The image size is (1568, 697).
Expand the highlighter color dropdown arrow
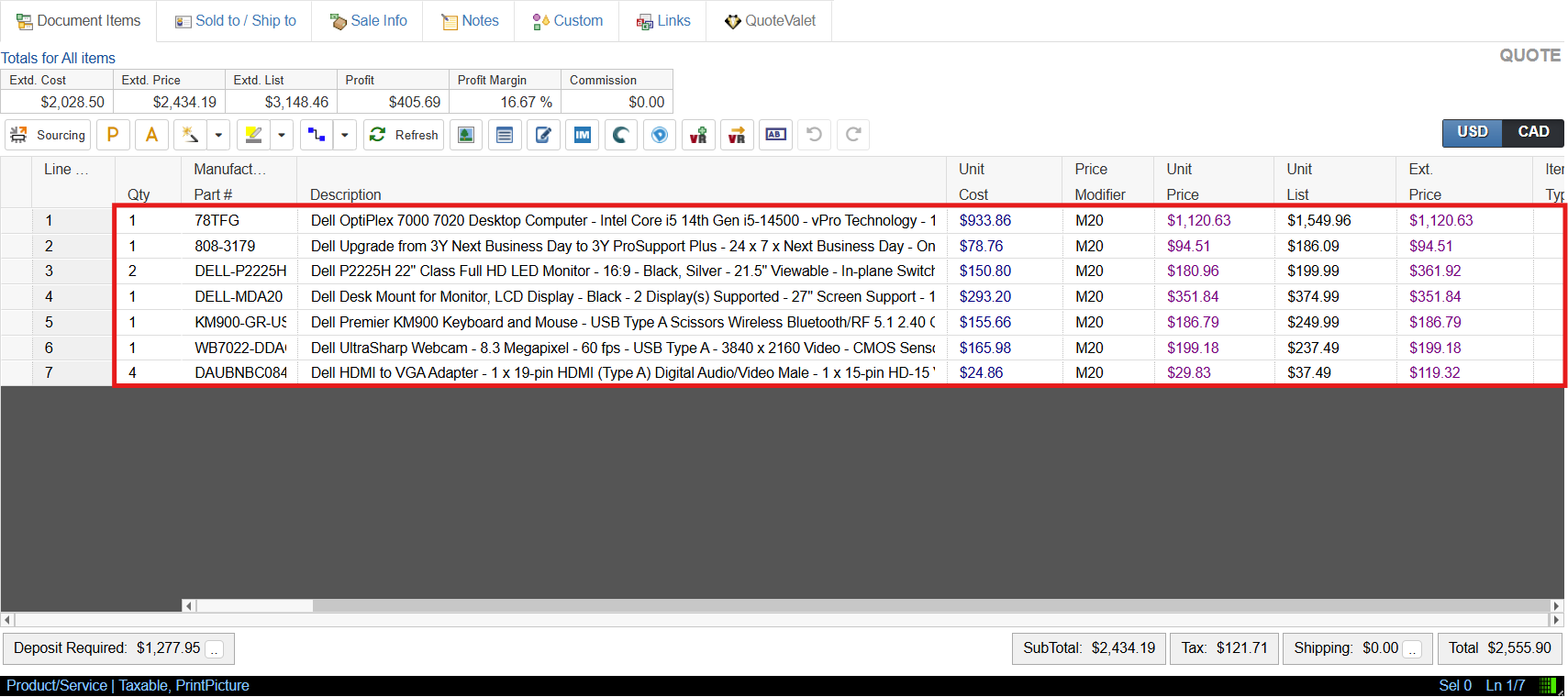click(282, 135)
